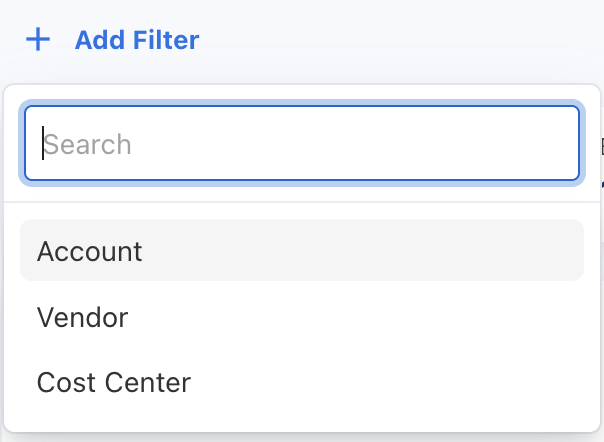Hit the Add Filter plus sign
604x442 pixels.
point(38,40)
